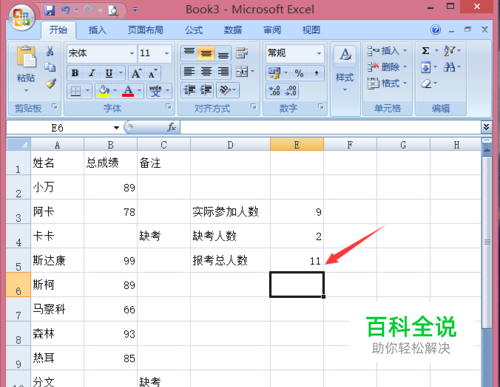Viewport: 500px width, 387px height.
Task: Open font color dropdown arrow
Action: coord(139,90)
